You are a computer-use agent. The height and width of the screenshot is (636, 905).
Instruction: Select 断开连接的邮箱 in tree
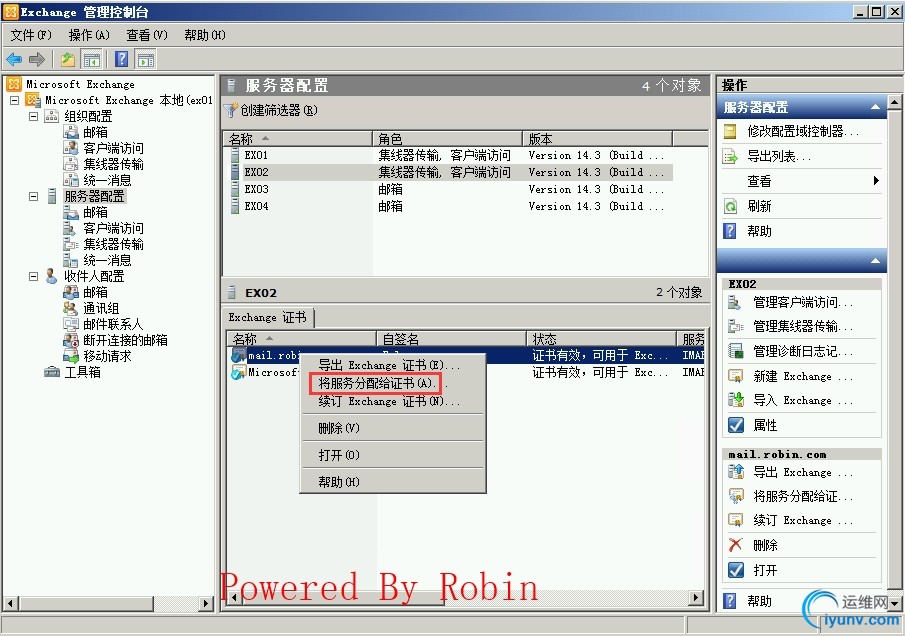tap(125, 341)
